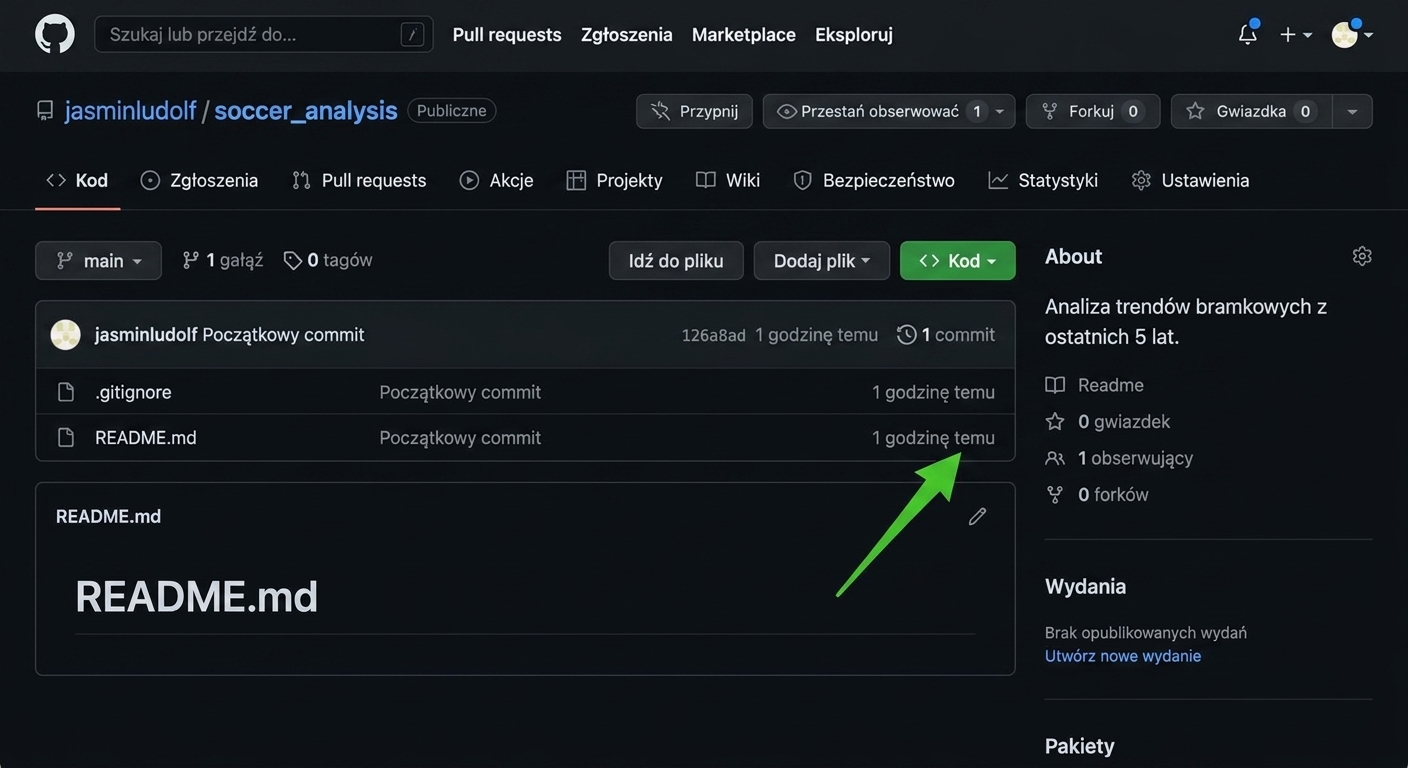Viewport: 1408px width, 768px height.
Task: Click the README.md file icon
Action: (x=66, y=438)
